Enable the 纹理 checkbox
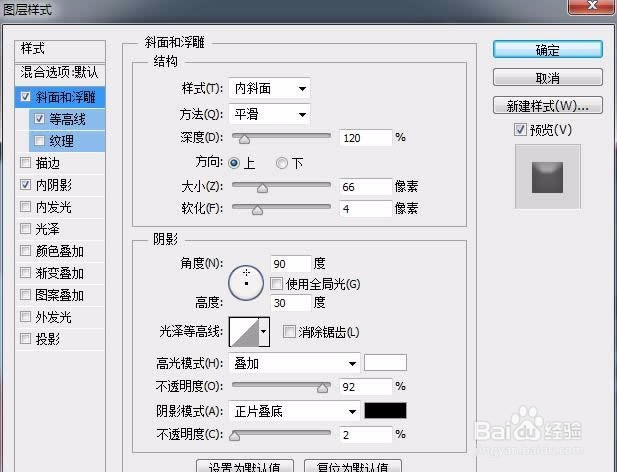The image size is (617, 472). (39, 140)
